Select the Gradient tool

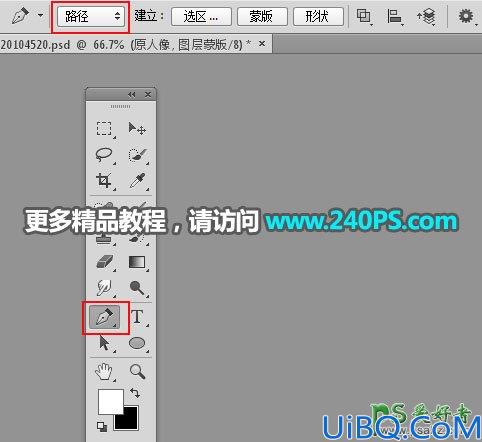coord(137,262)
